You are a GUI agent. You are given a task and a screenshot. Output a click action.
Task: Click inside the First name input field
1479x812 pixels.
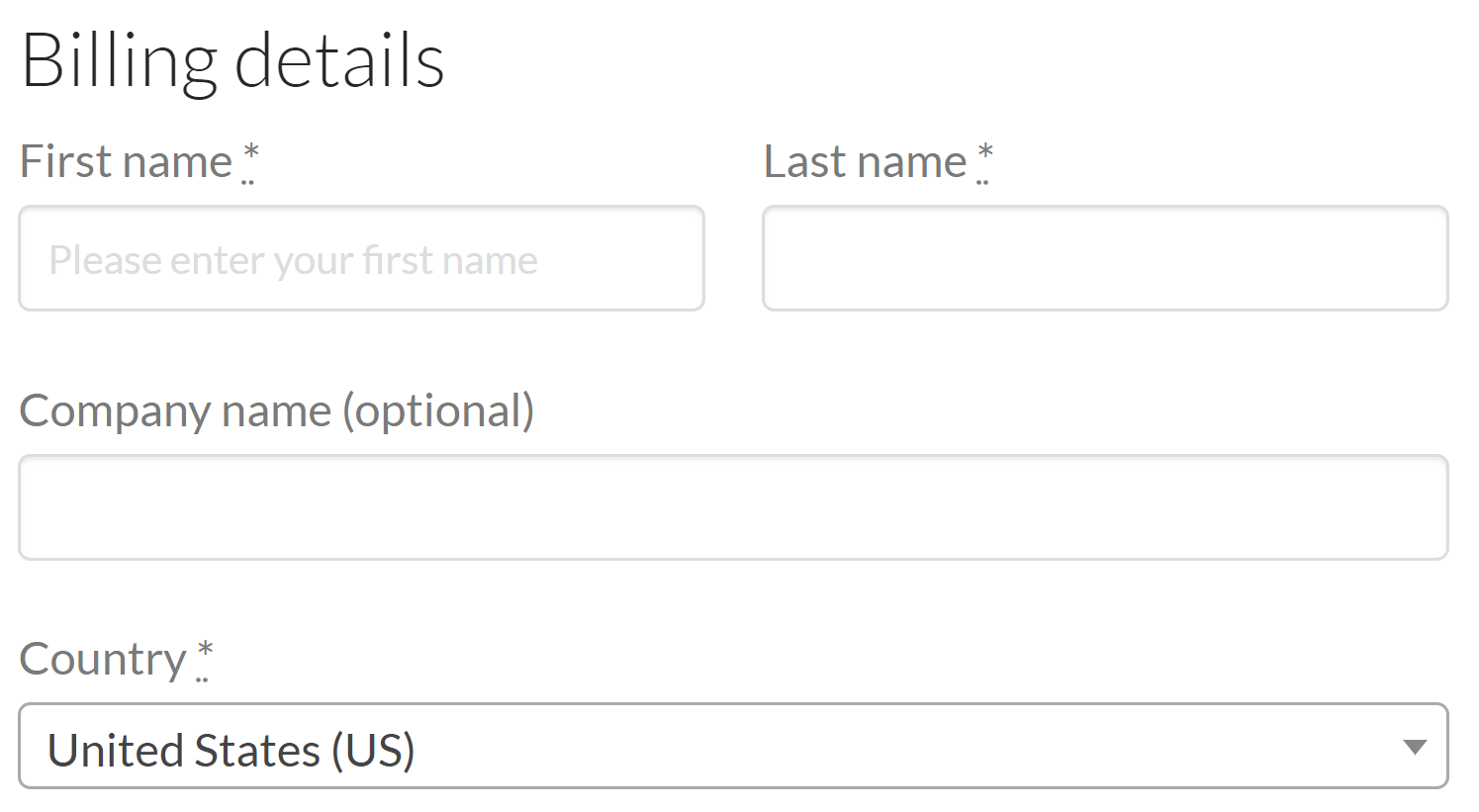[x=361, y=258]
